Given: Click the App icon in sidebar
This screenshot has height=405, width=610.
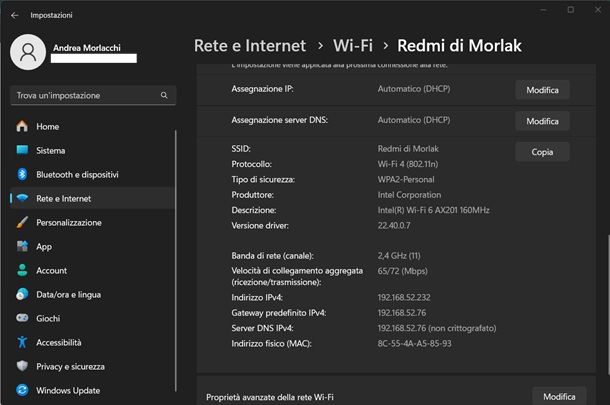Looking at the screenshot, I should coord(22,246).
